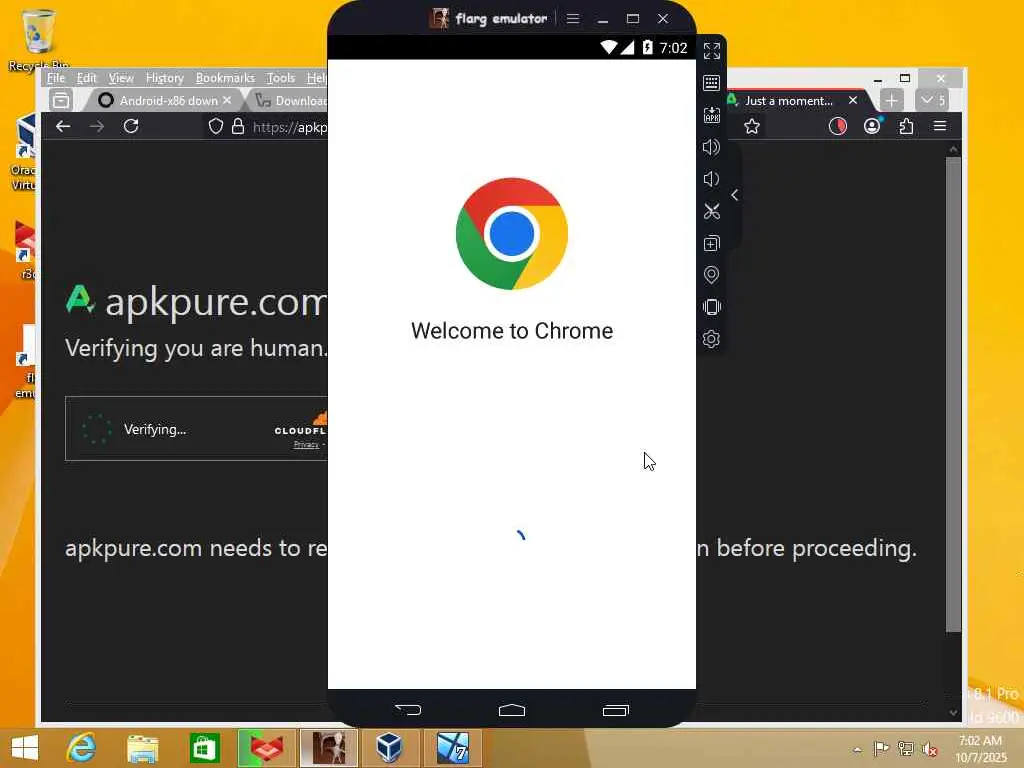The width and height of the screenshot is (1024, 768).
Task: Open the Windows Start button
Action: click(x=25, y=748)
